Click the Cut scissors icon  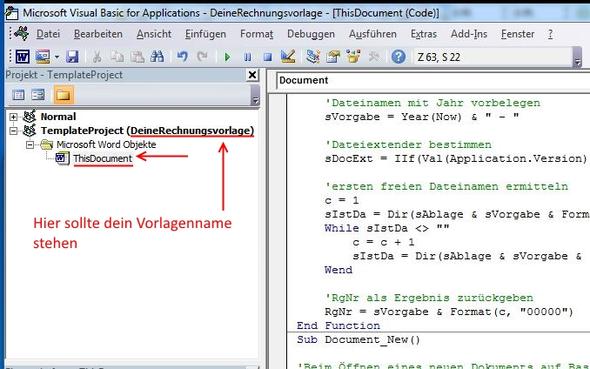(97, 57)
